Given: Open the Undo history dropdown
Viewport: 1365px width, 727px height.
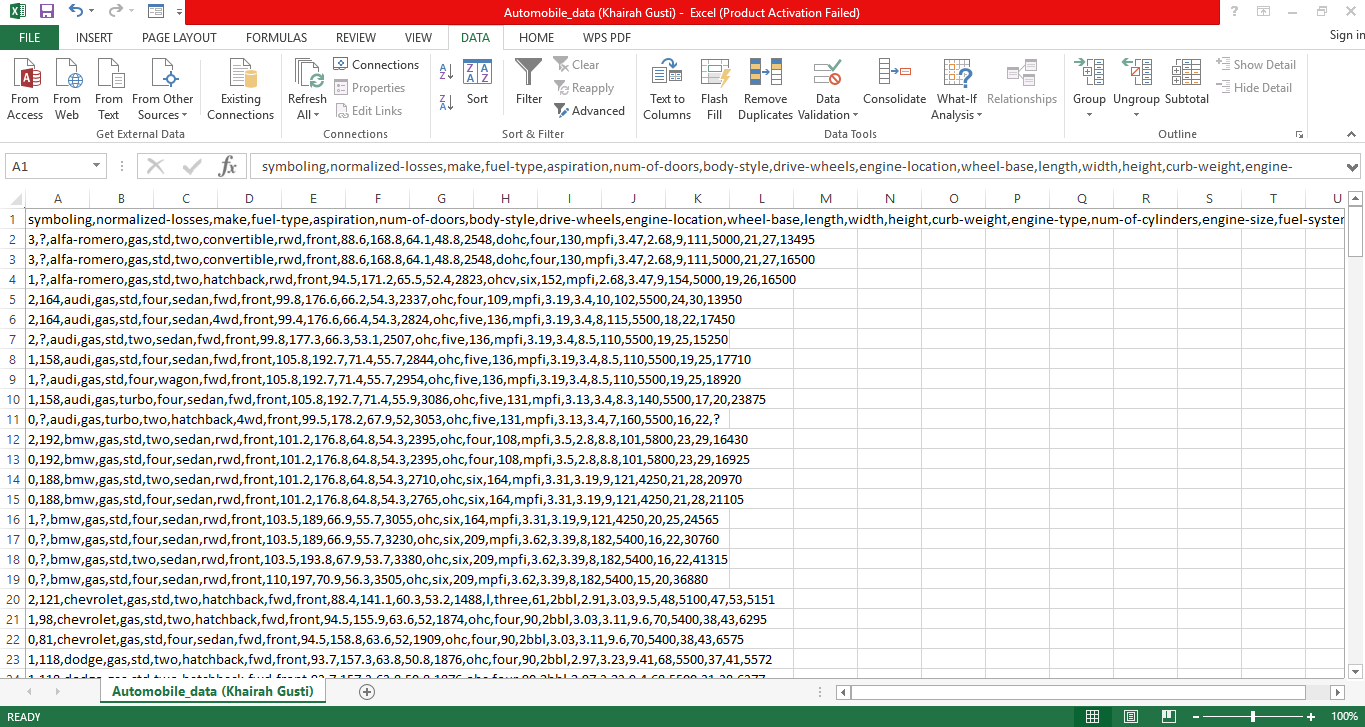Looking at the screenshot, I should coord(93,12).
